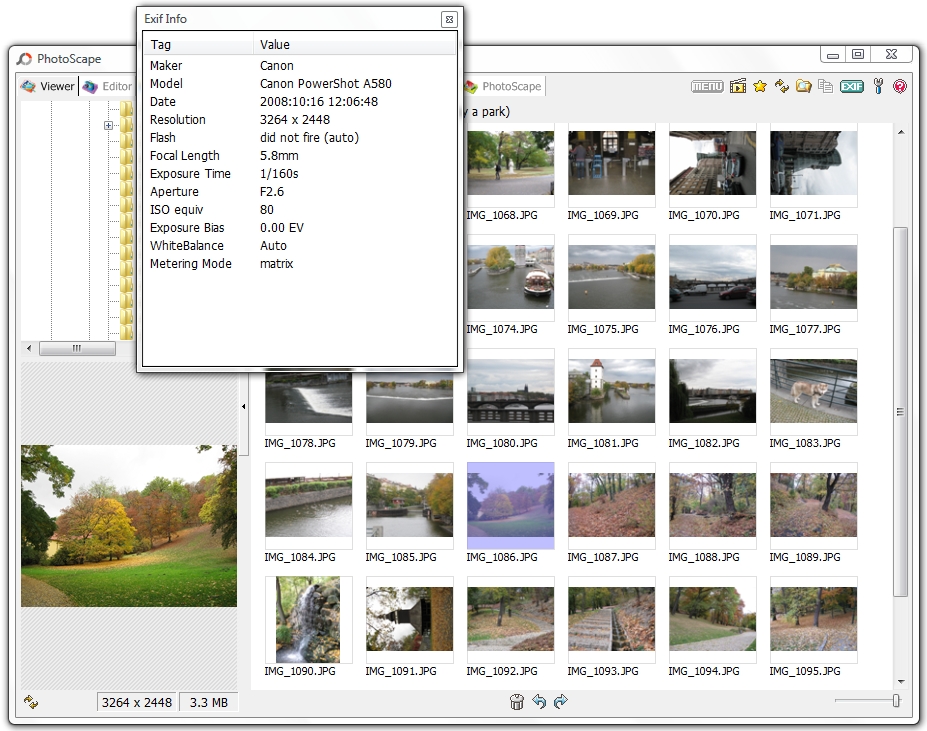Viewport: 927px width, 731px height.
Task: Click the folder tree scroll-left arrow
Action: click(29, 348)
